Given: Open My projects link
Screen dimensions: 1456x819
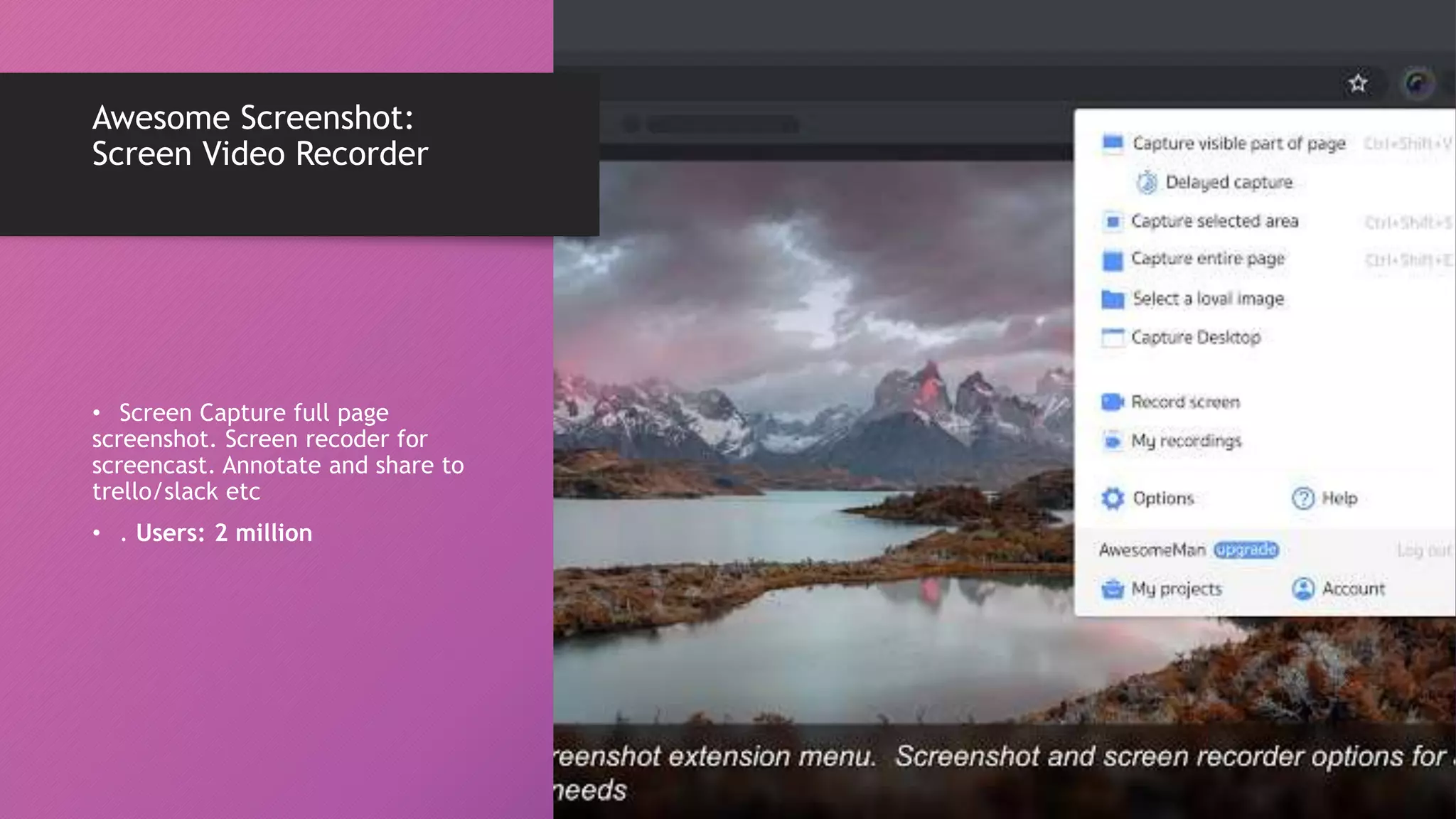Looking at the screenshot, I should [x=1177, y=589].
